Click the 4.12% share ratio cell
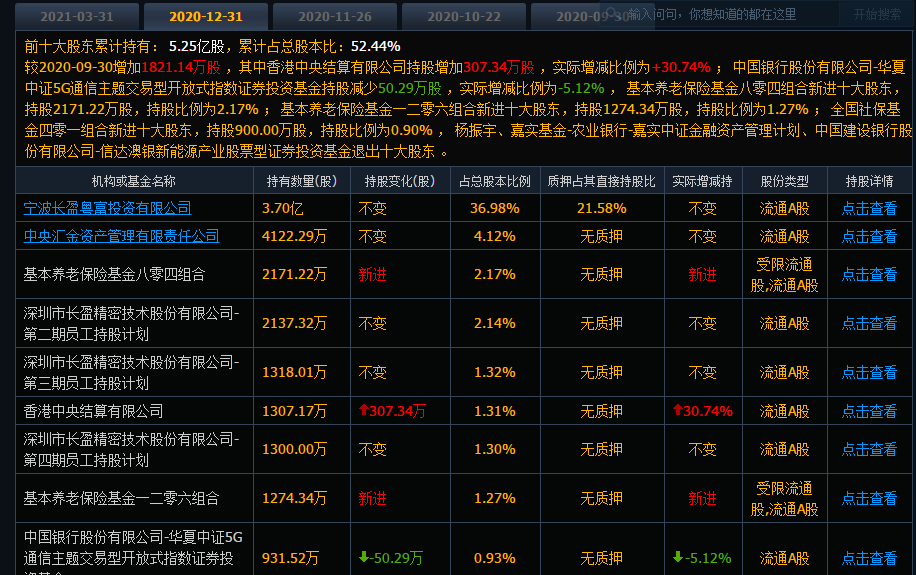The height and width of the screenshot is (575, 916). coord(495,236)
